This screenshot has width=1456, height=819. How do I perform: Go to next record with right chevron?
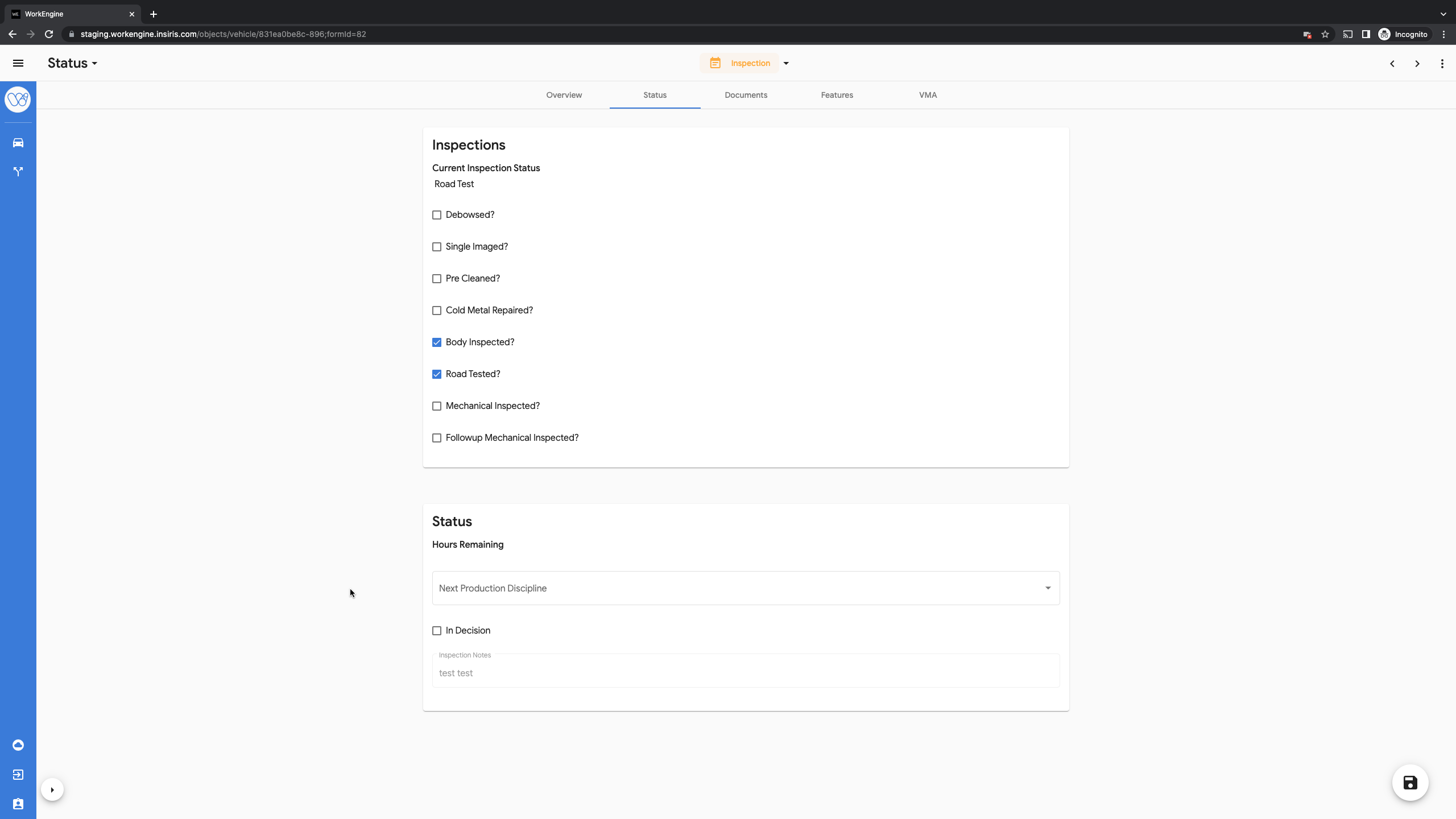tap(1417, 64)
